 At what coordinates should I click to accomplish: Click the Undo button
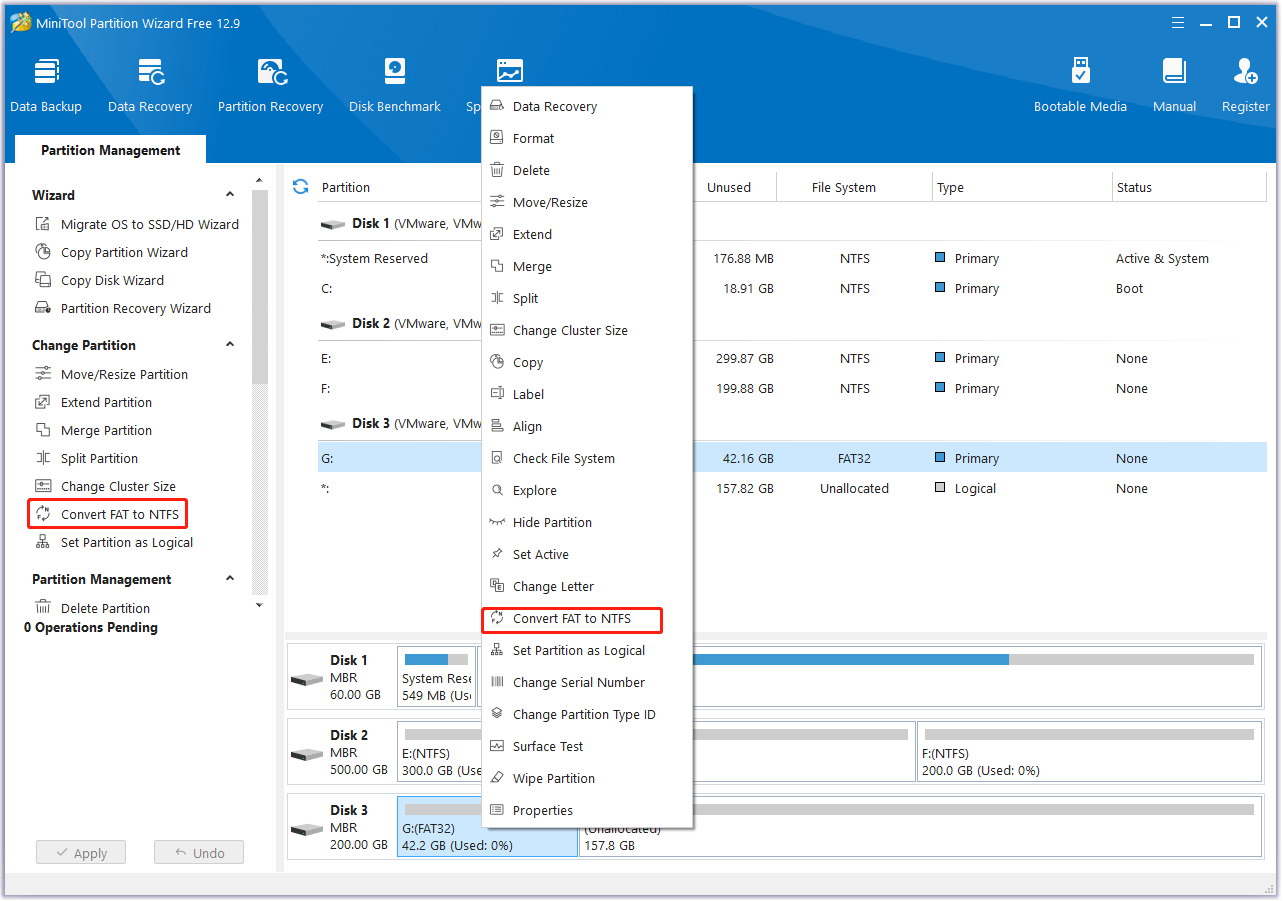(199, 853)
